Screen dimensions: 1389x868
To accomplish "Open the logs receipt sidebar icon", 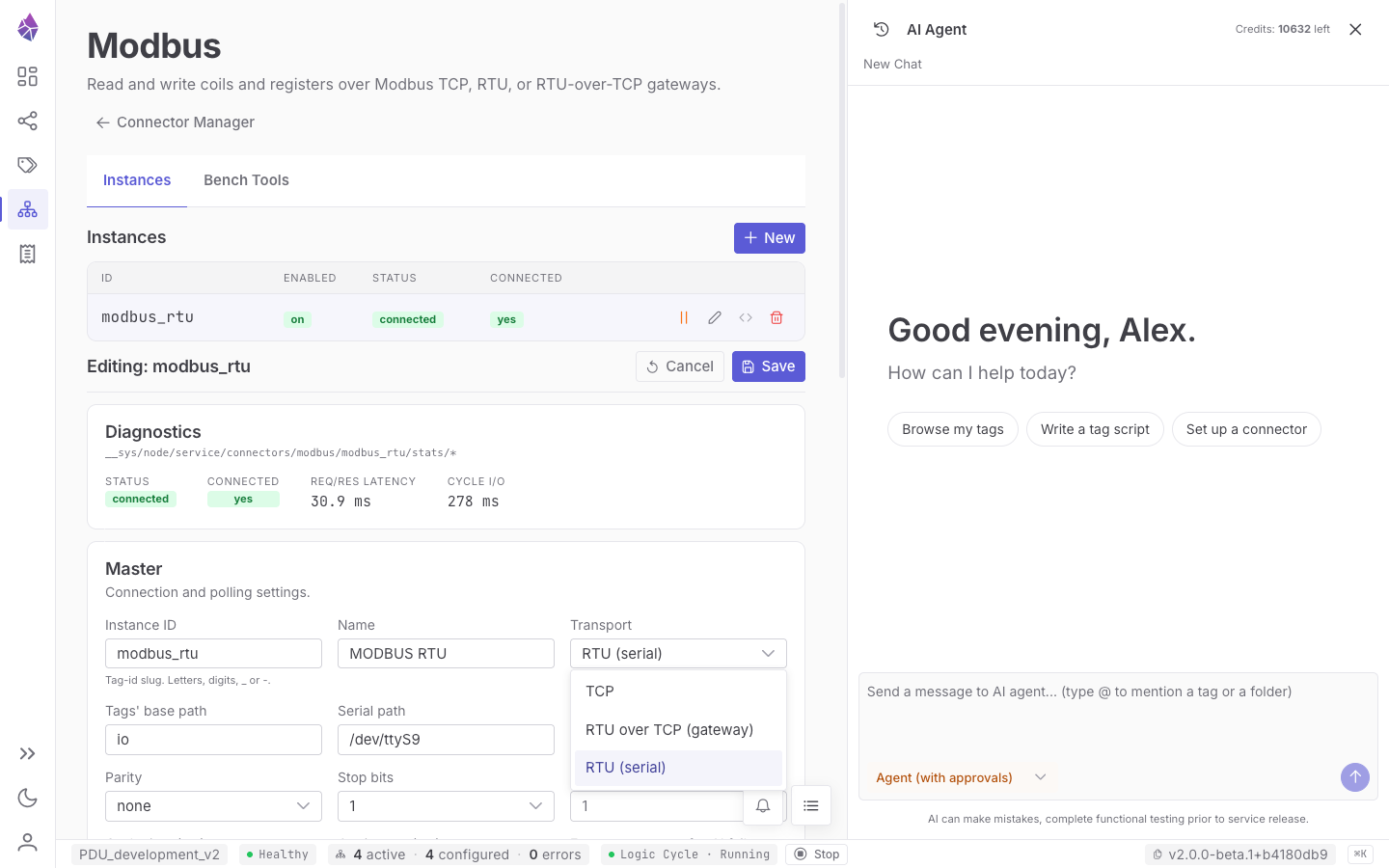I will coord(28,254).
